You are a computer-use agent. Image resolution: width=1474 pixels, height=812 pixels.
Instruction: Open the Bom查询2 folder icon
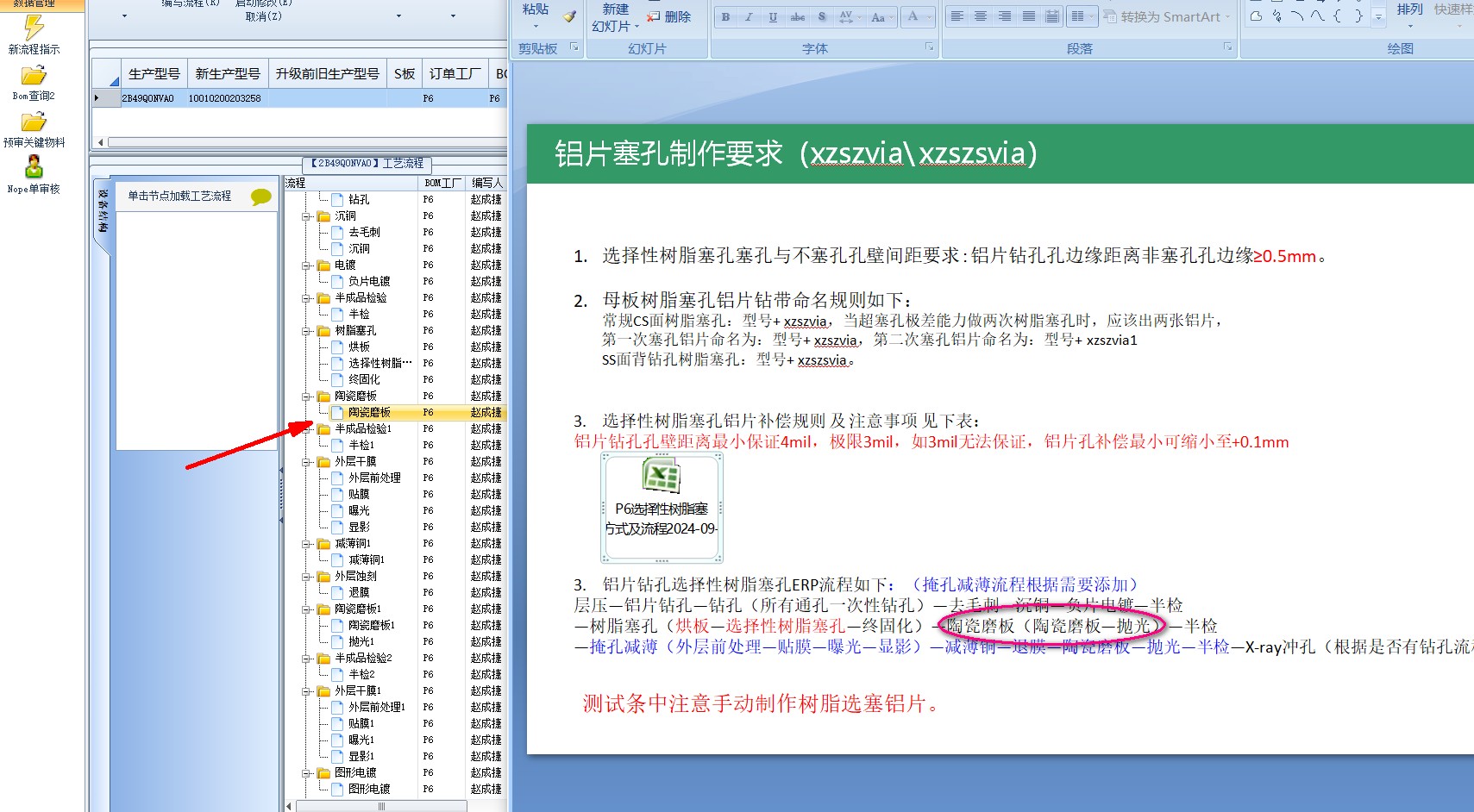click(34, 76)
